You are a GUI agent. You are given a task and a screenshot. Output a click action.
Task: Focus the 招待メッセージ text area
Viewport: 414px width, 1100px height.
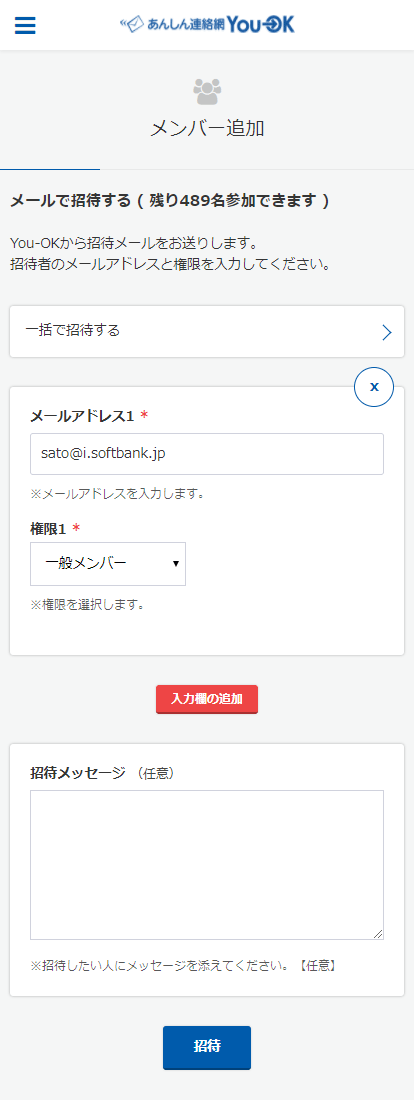click(207, 865)
